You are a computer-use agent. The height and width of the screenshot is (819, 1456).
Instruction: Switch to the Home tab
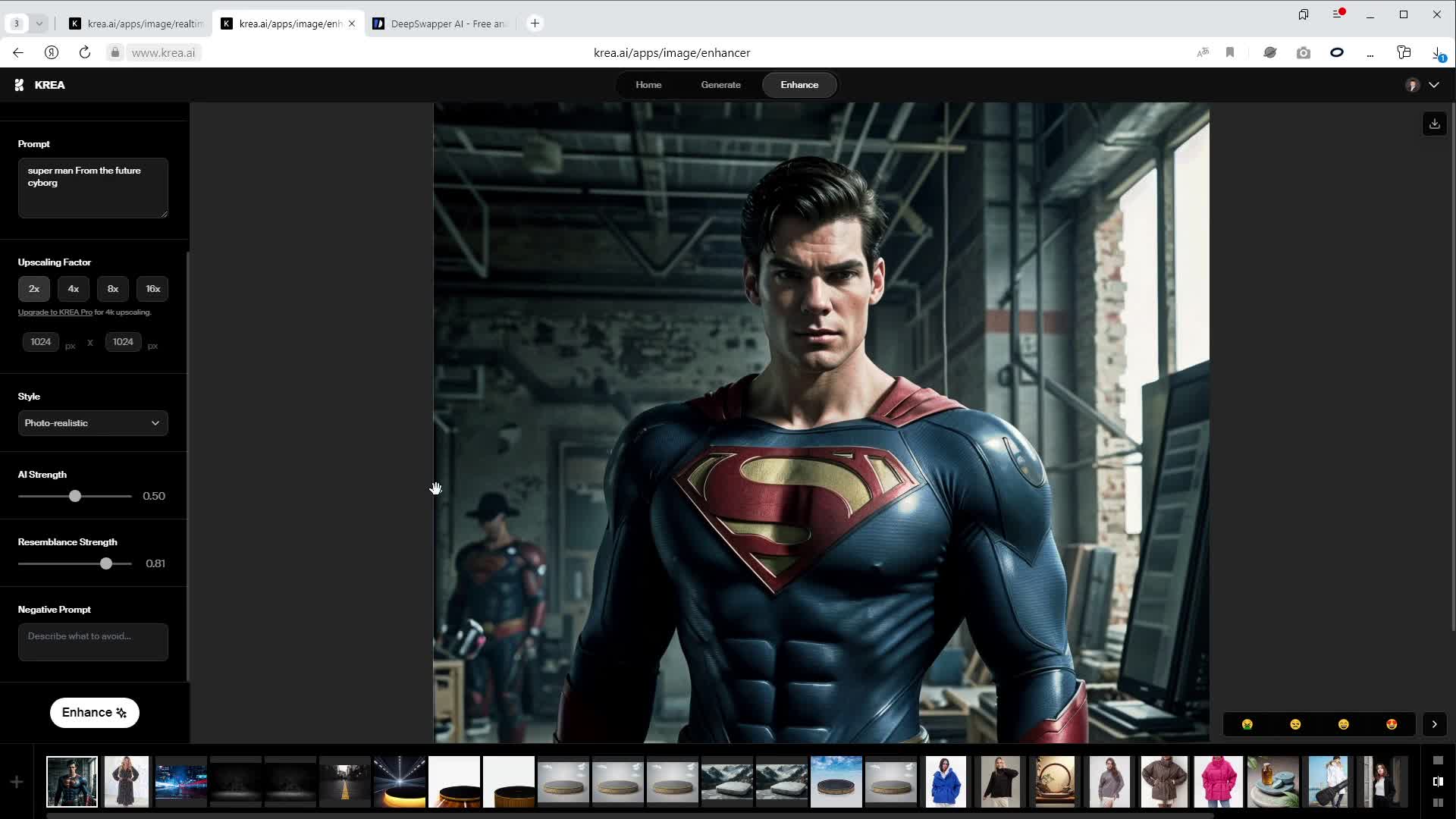tap(648, 85)
